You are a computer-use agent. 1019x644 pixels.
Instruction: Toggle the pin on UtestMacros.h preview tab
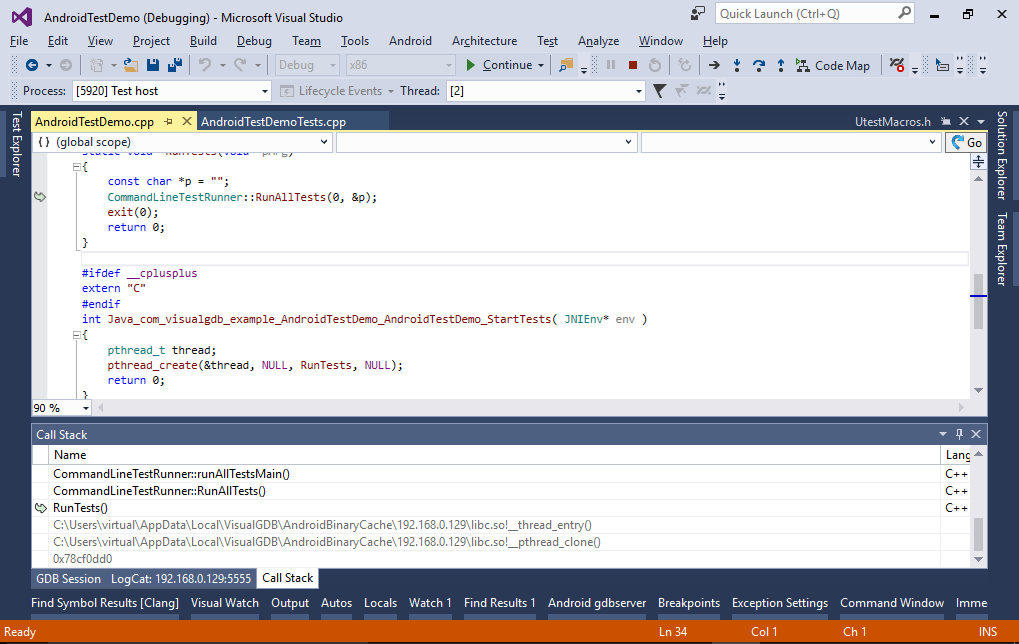pyautogui.click(x=946, y=122)
